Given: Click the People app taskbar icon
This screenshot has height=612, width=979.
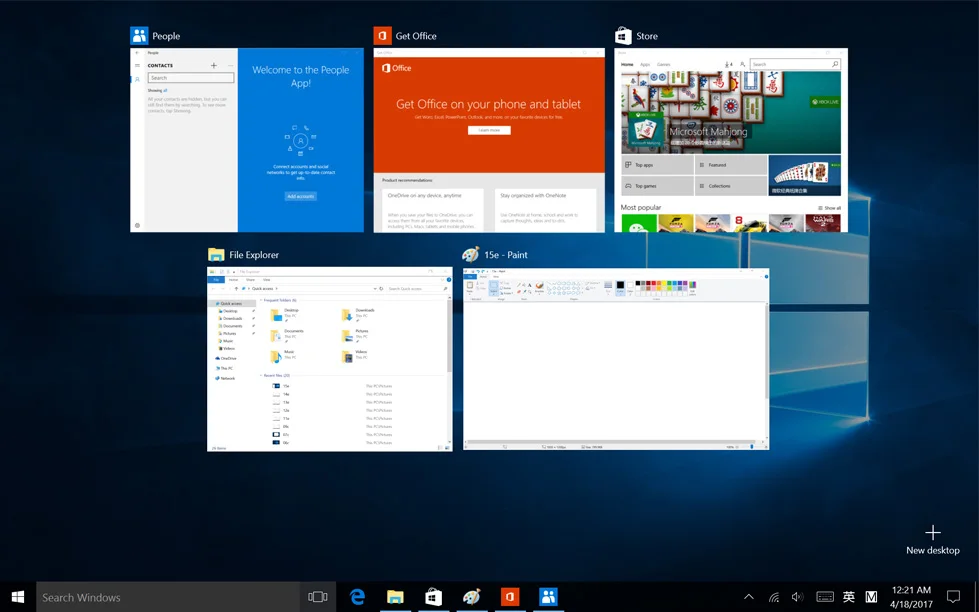Looking at the screenshot, I should coord(548,597).
